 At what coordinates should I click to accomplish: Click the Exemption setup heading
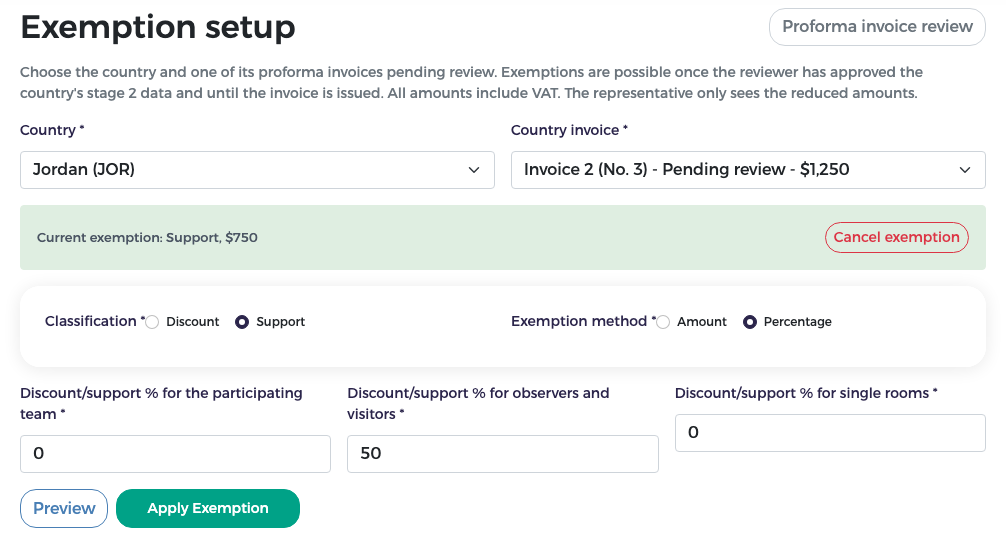click(x=158, y=28)
